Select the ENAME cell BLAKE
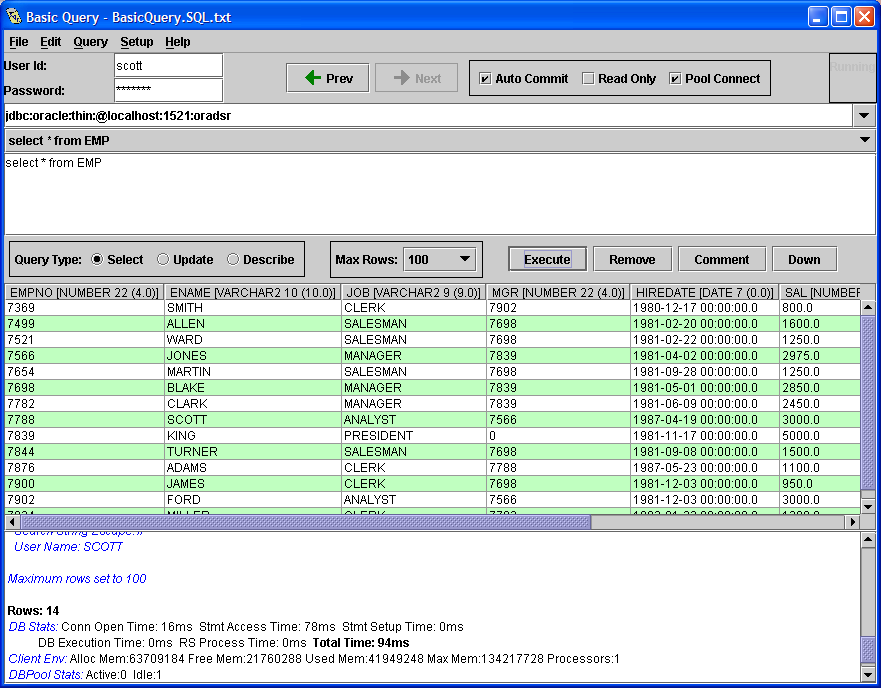Image resolution: width=881 pixels, height=688 pixels. click(252, 388)
